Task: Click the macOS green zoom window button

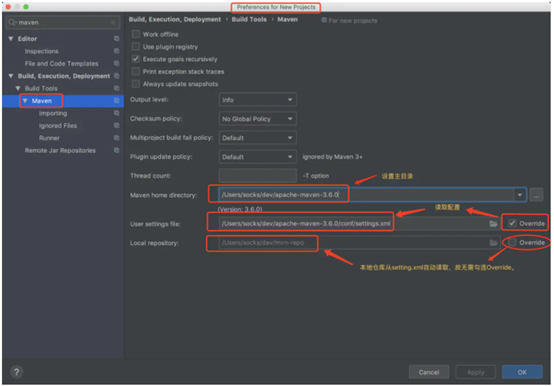Action: (x=26, y=7)
